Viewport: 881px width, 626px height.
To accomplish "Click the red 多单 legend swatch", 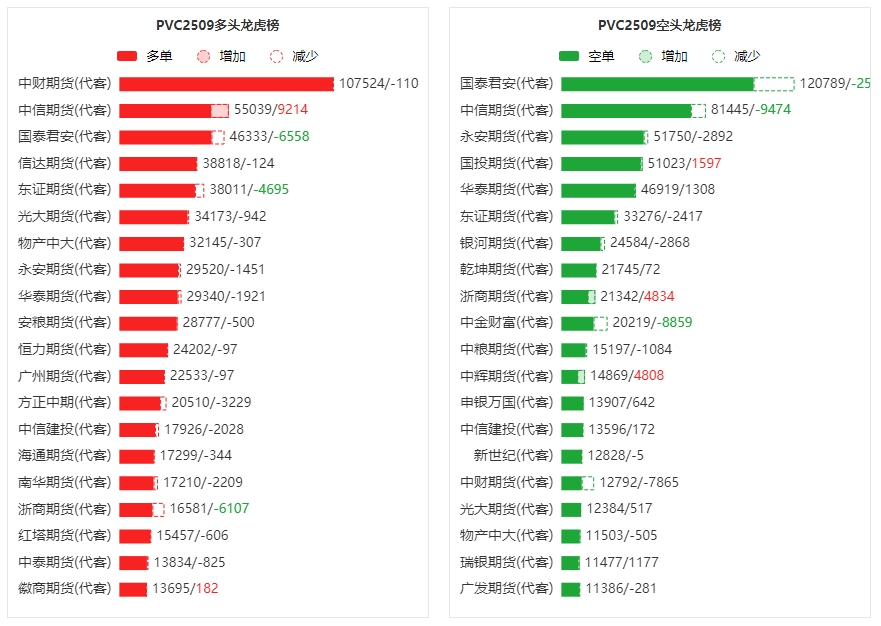I will click(x=127, y=57).
